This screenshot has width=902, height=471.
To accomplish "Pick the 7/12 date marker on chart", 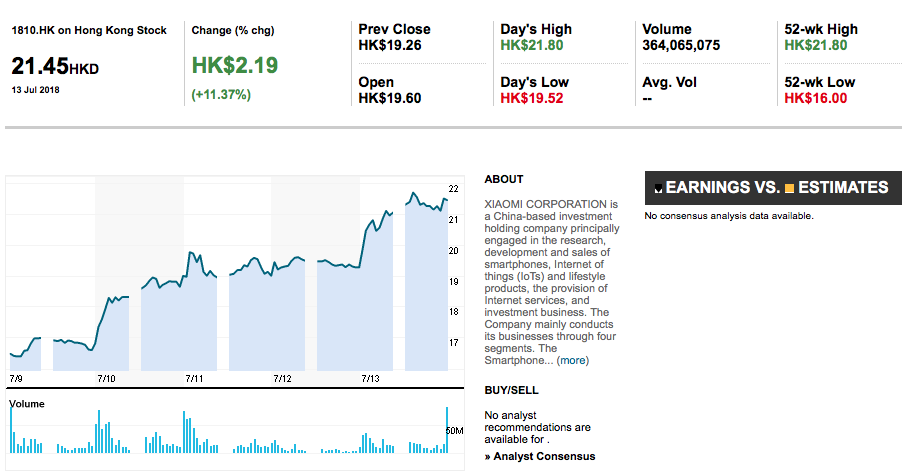I will (282, 379).
